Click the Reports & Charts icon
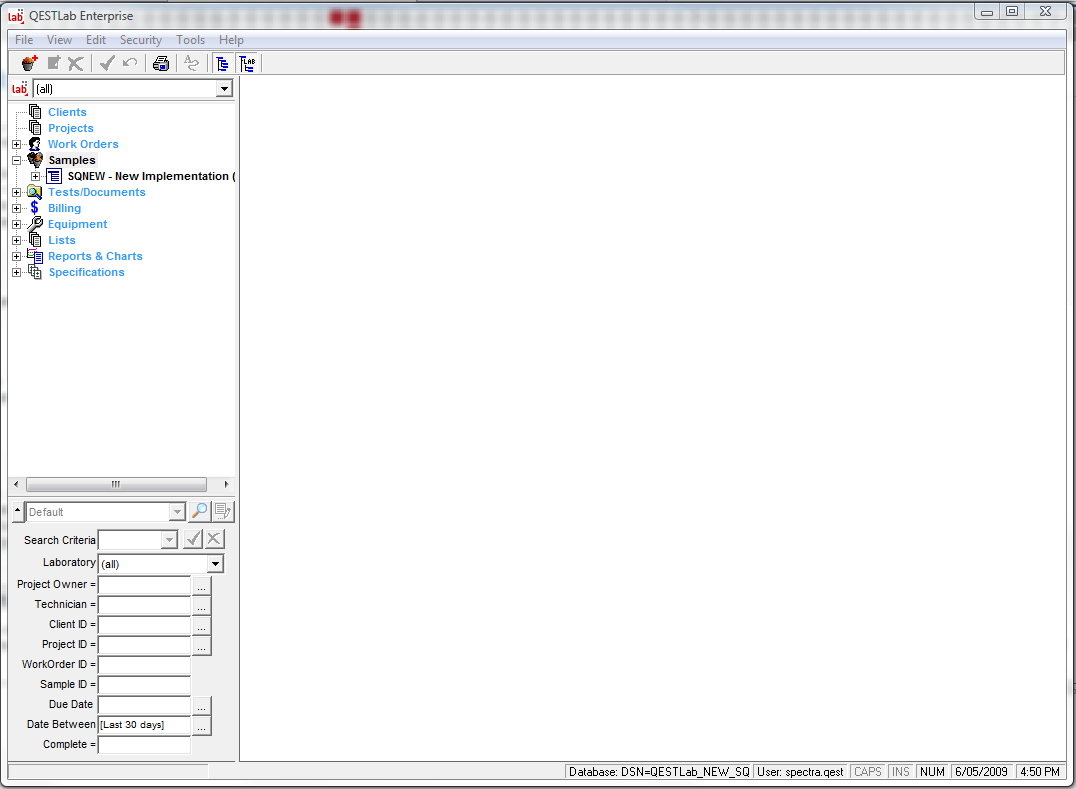The height and width of the screenshot is (789, 1076). tap(35, 256)
